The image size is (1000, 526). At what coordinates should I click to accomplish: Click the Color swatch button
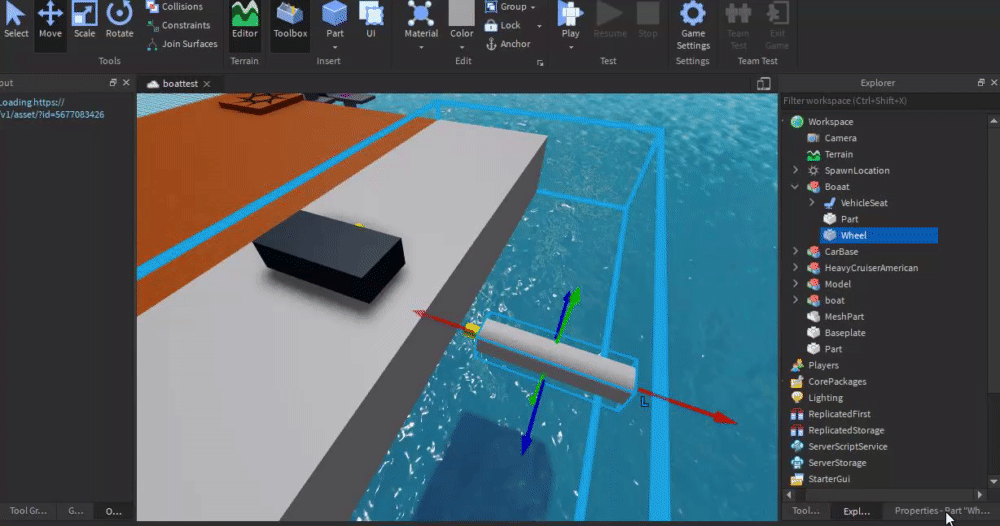[462, 19]
